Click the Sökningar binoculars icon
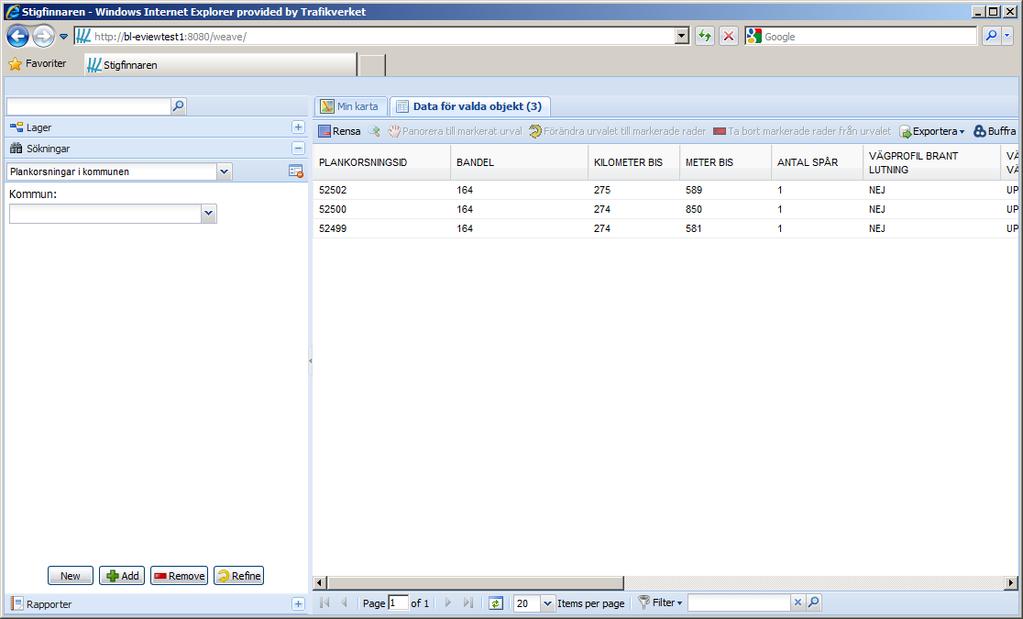This screenshot has width=1023, height=619. point(16,148)
